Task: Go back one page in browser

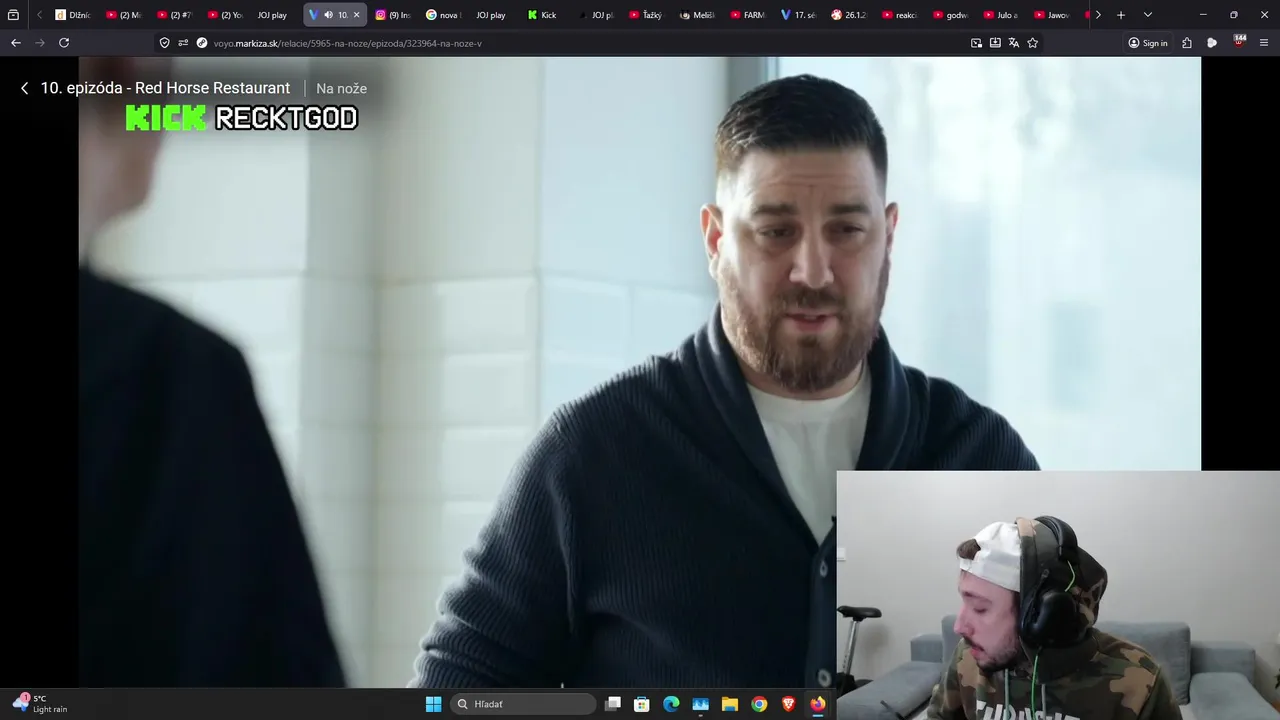Action: point(16,43)
